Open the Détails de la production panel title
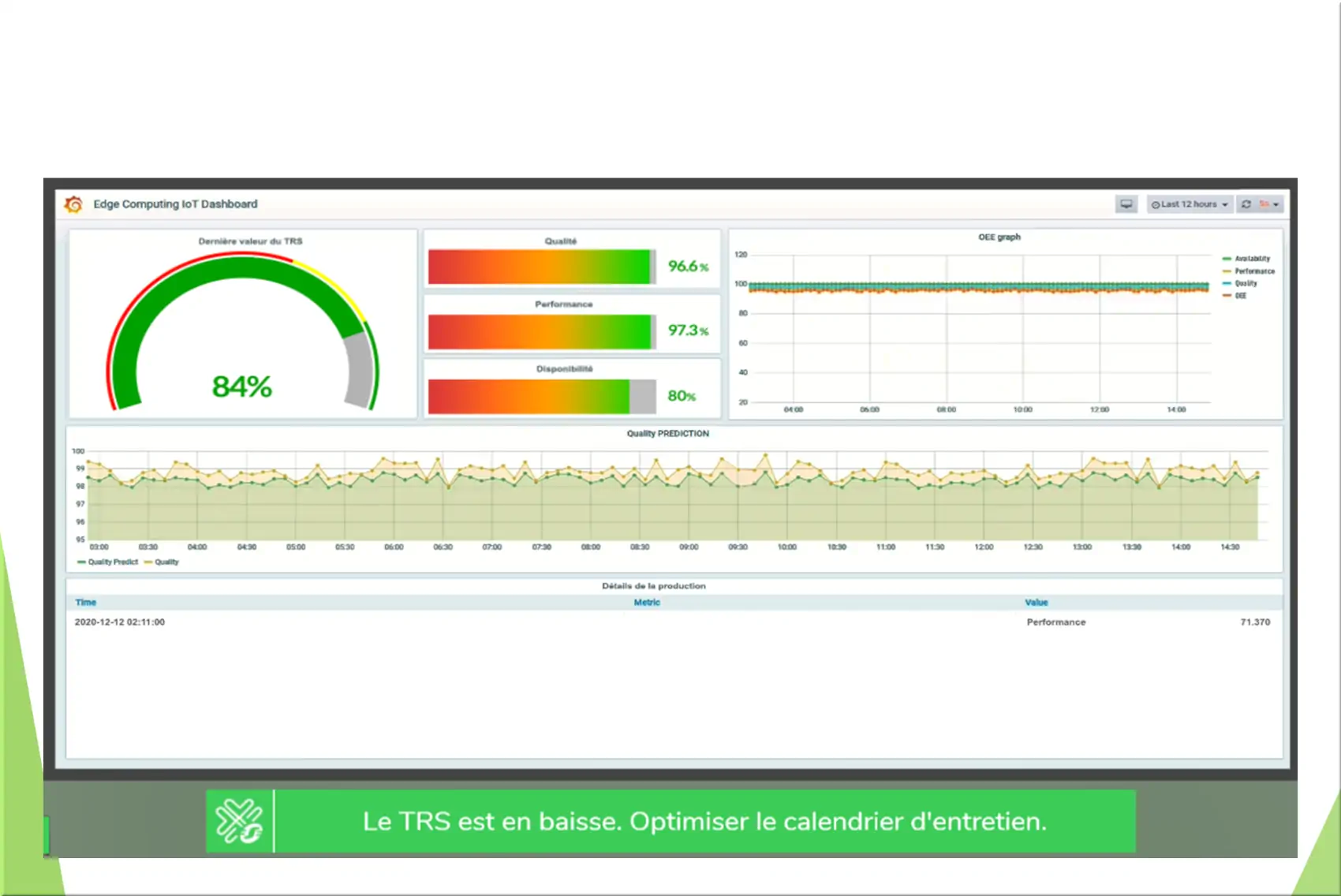Image resolution: width=1341 pixels, height=896 pixels. tap(654, 586)
